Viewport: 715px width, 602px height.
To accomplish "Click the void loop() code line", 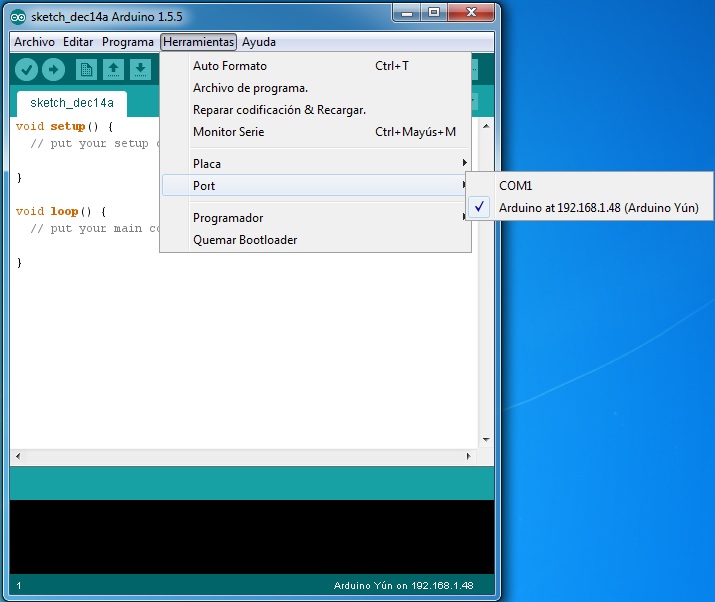I will [x=61, y=212].
